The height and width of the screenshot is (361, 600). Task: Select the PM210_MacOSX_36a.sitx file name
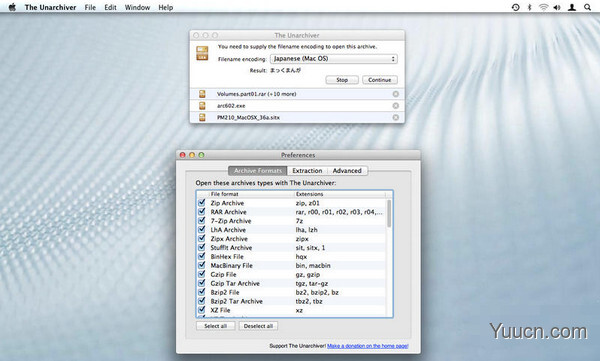coord(248,117)
